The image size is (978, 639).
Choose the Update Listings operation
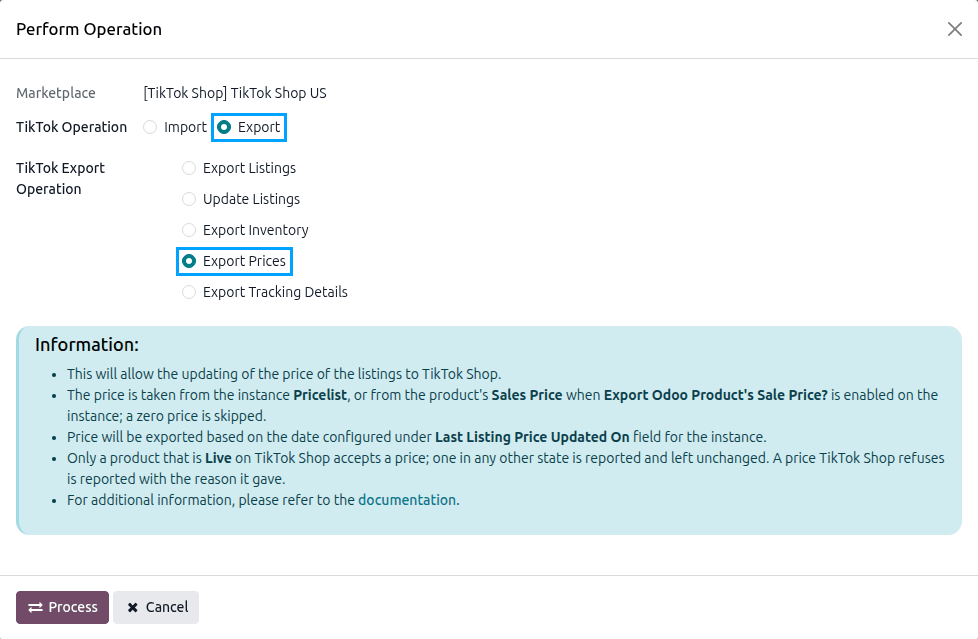pos(188,199)
